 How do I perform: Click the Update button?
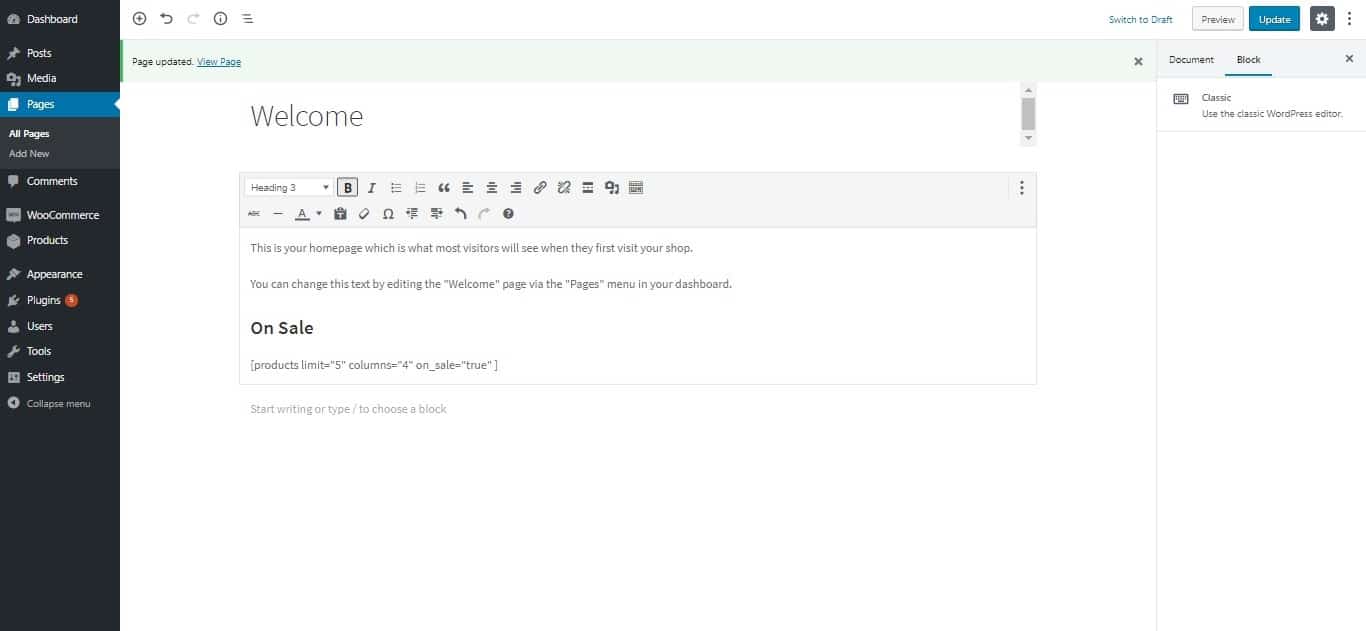(x=1275, y=19)
